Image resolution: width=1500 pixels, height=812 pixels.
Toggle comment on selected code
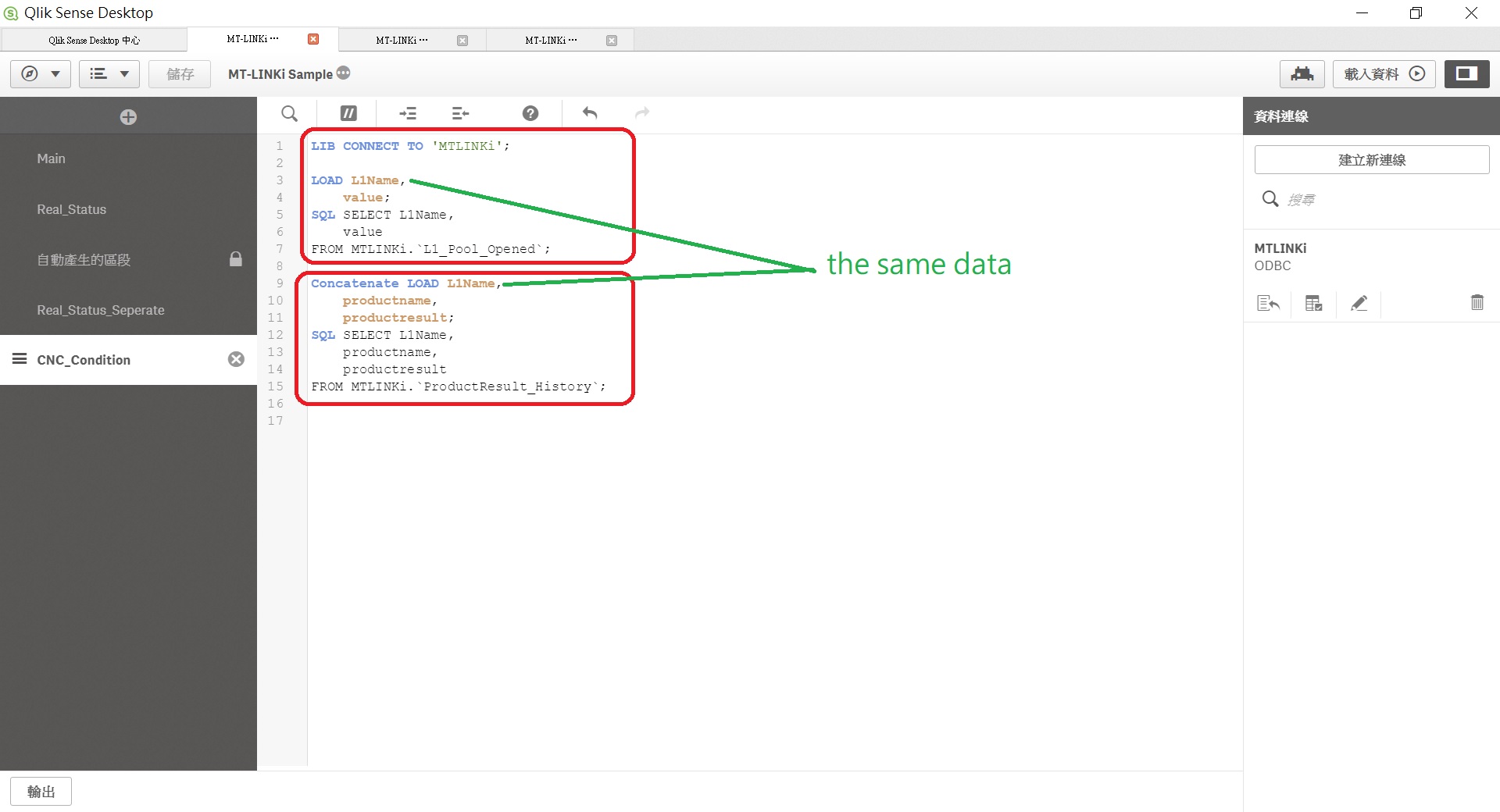coord(348,114)
